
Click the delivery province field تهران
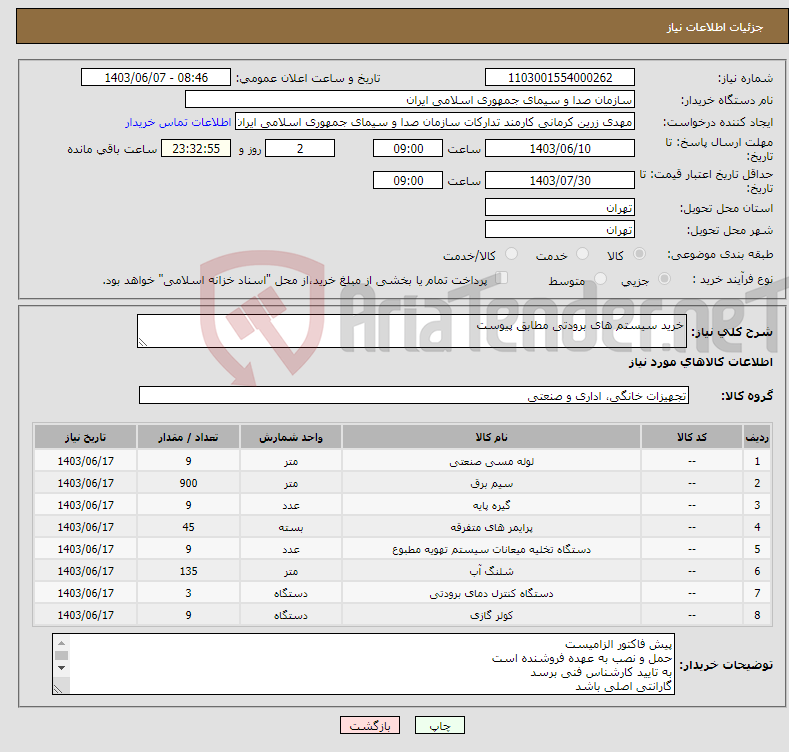click(x=560, y=207)
